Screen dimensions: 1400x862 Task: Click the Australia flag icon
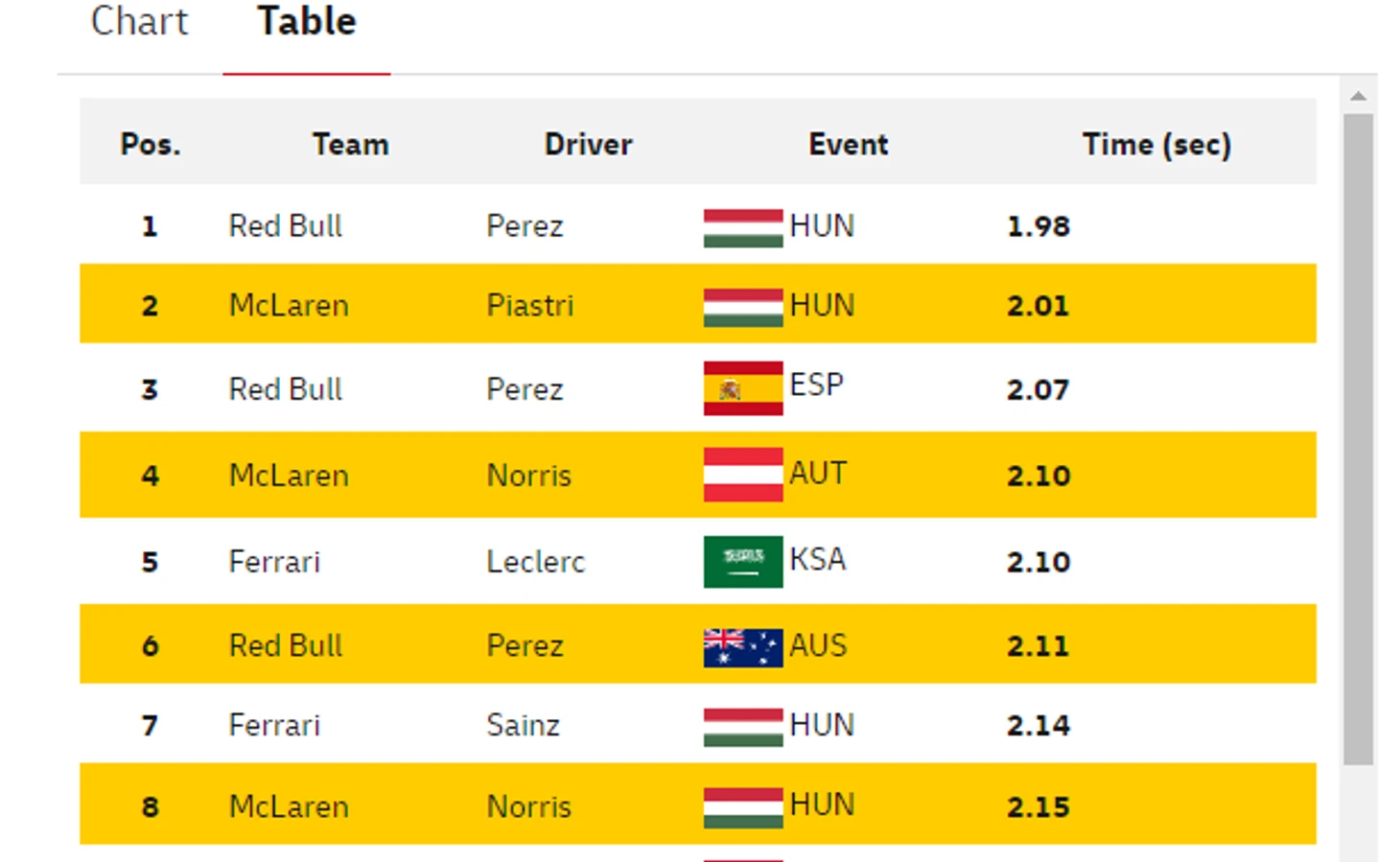743,647
